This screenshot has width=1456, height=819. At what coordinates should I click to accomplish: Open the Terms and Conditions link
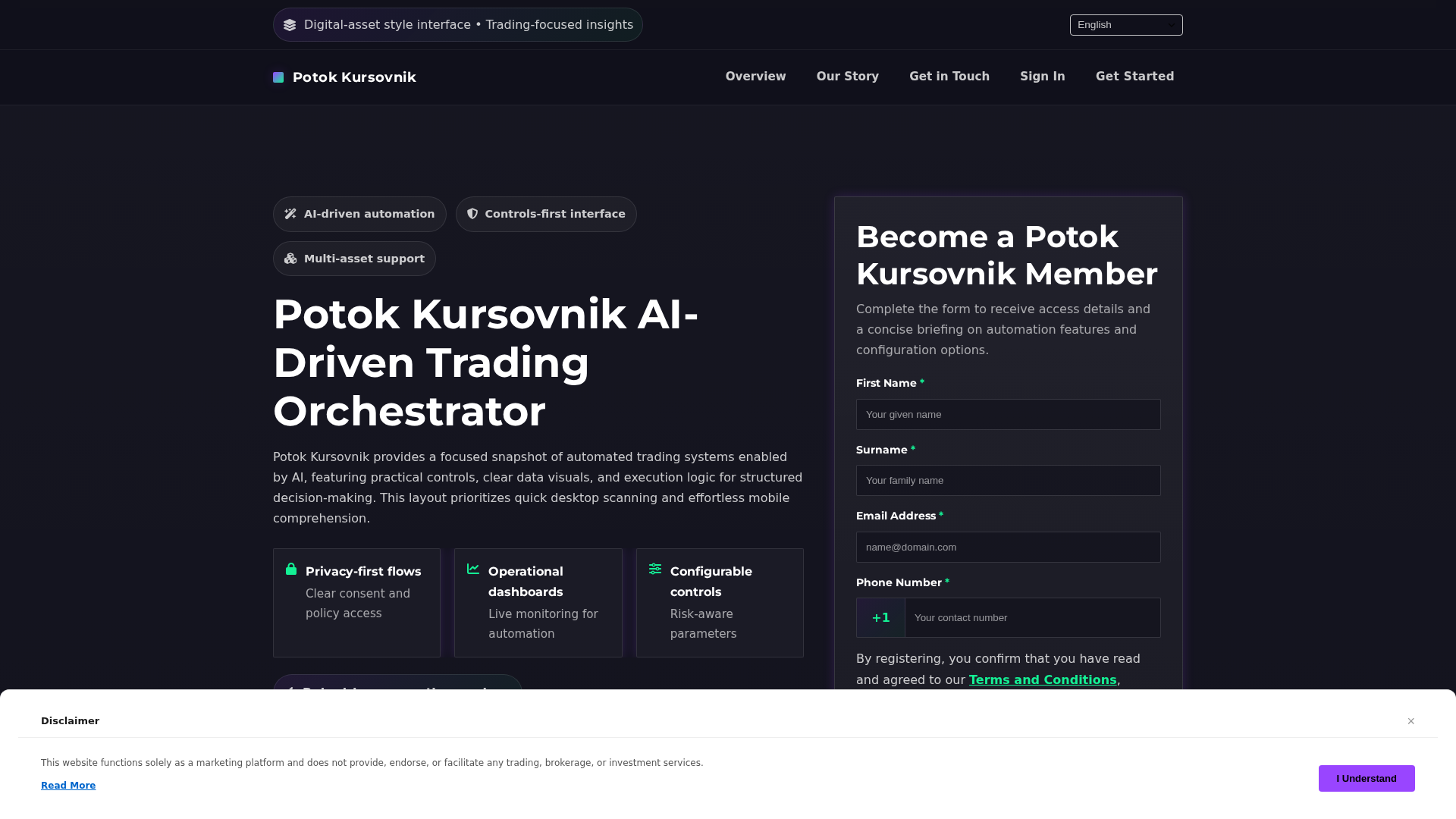pyautogui.click(x=1042, y=680)
